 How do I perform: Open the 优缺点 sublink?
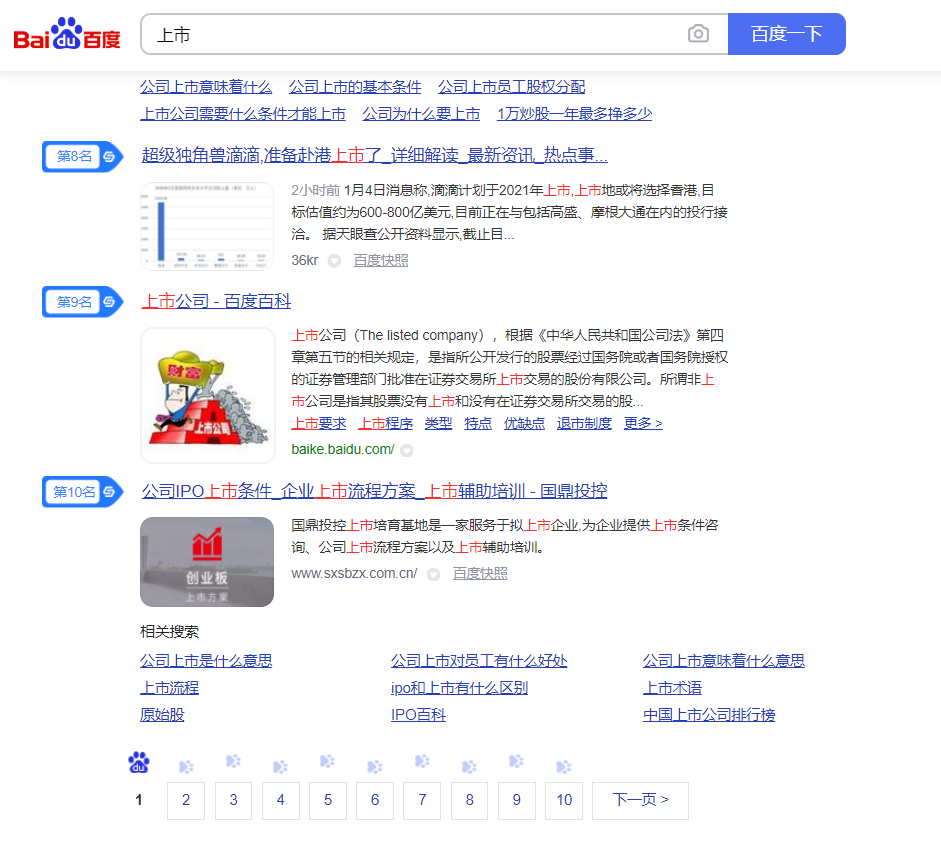tap(524, 424)
